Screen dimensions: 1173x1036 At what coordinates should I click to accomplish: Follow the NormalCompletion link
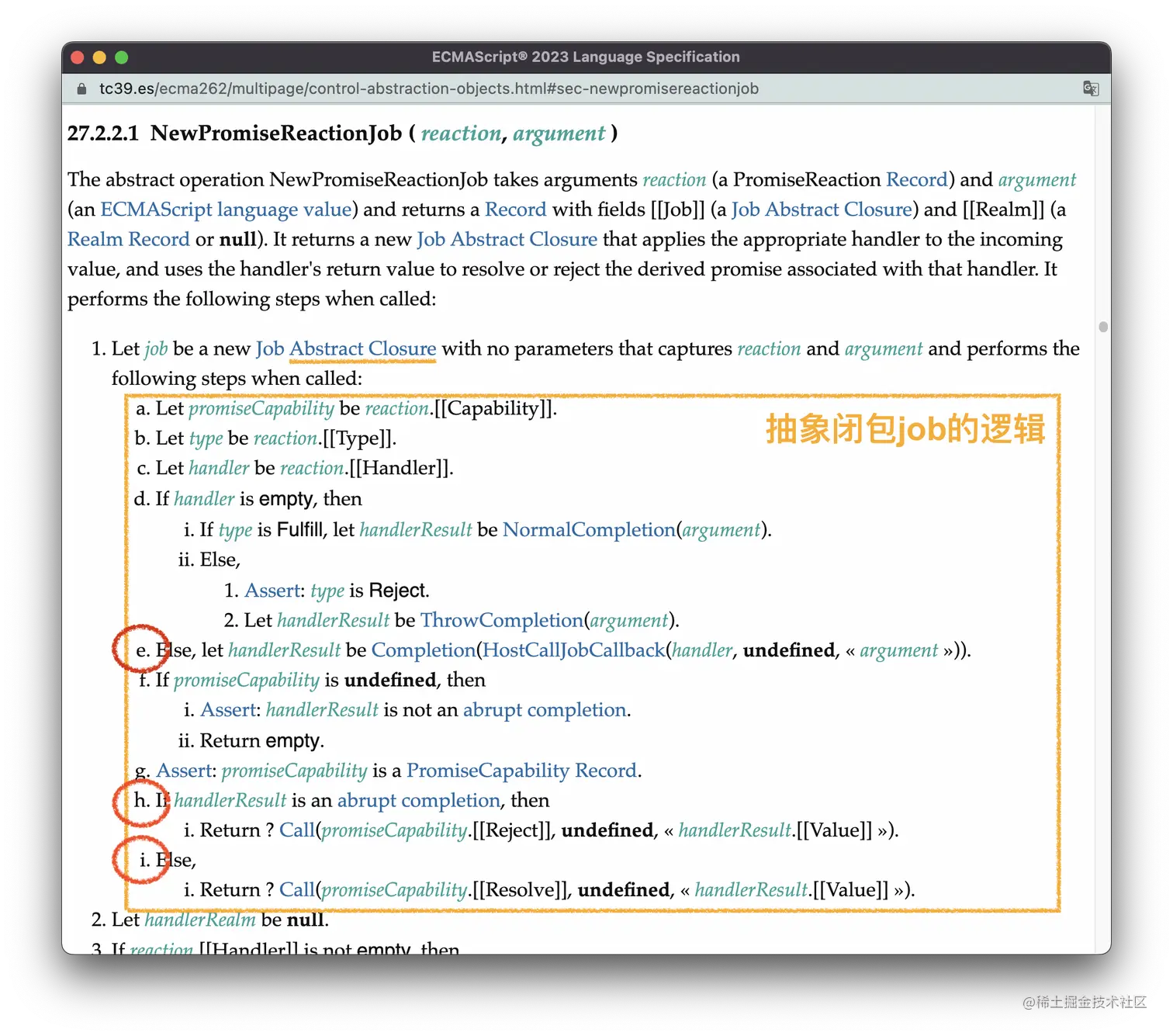[x=590, y=530]
